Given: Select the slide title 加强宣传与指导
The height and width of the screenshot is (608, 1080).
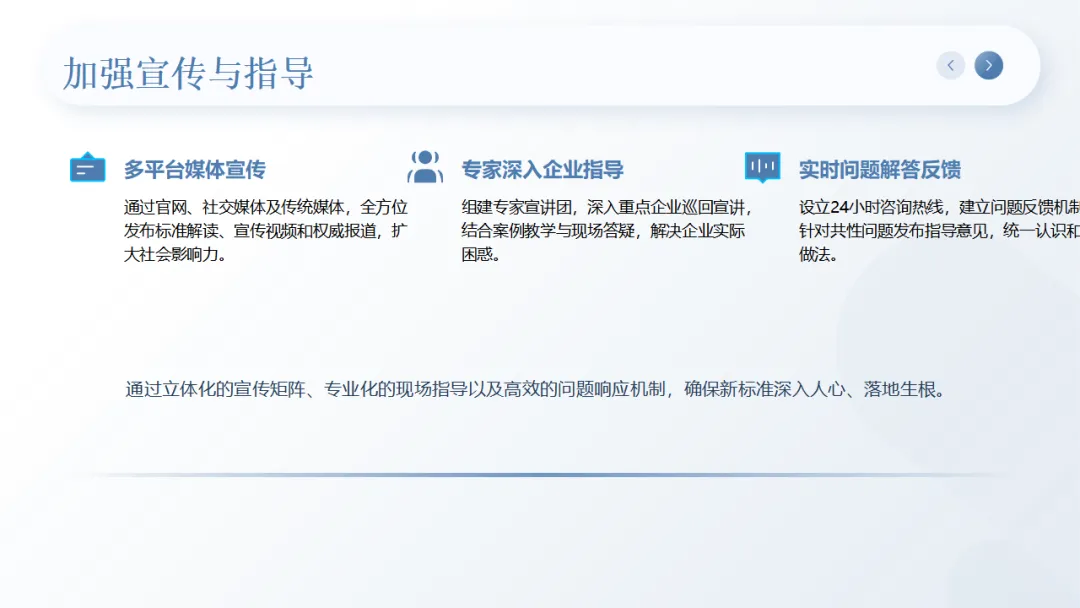Looking at the screenshot, I should point(188,73).
